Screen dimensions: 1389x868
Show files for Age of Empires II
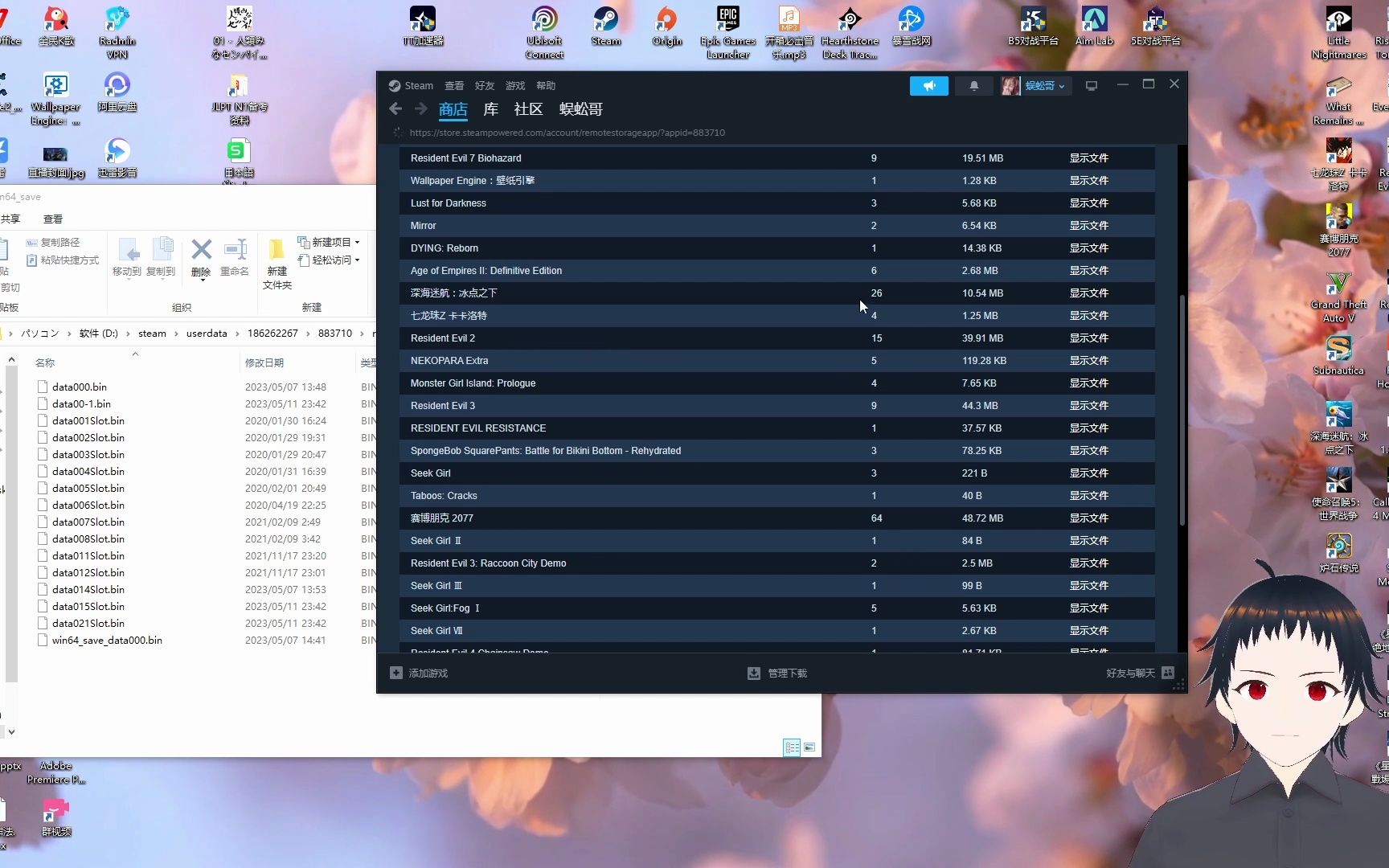(x=1088, y=271)
